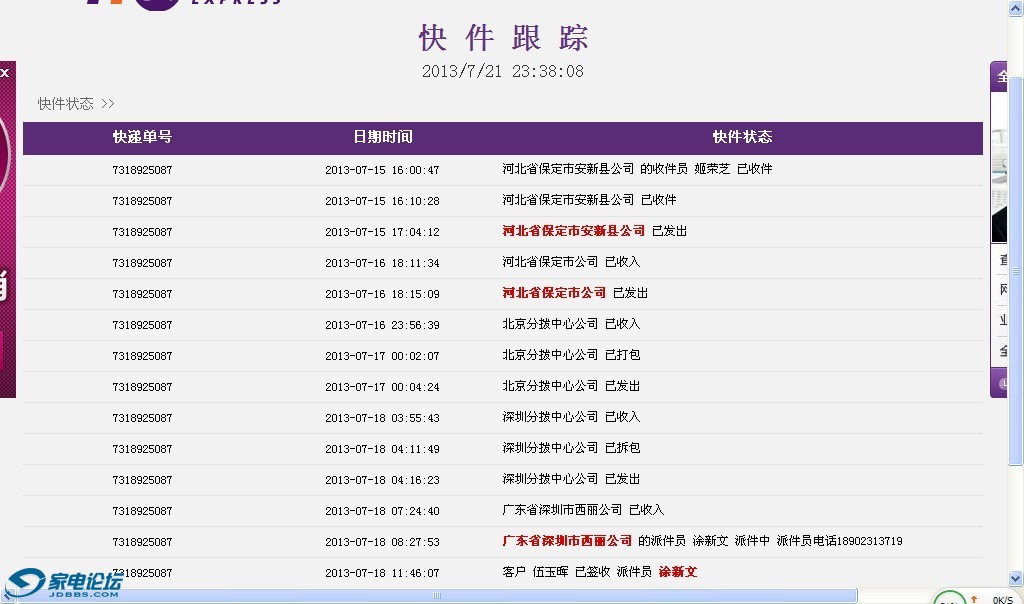Image resolution: width=1024 pixels, height=604 pixels.
Task: Click the 快件状态 column header
Action: (x=742, y=137)
